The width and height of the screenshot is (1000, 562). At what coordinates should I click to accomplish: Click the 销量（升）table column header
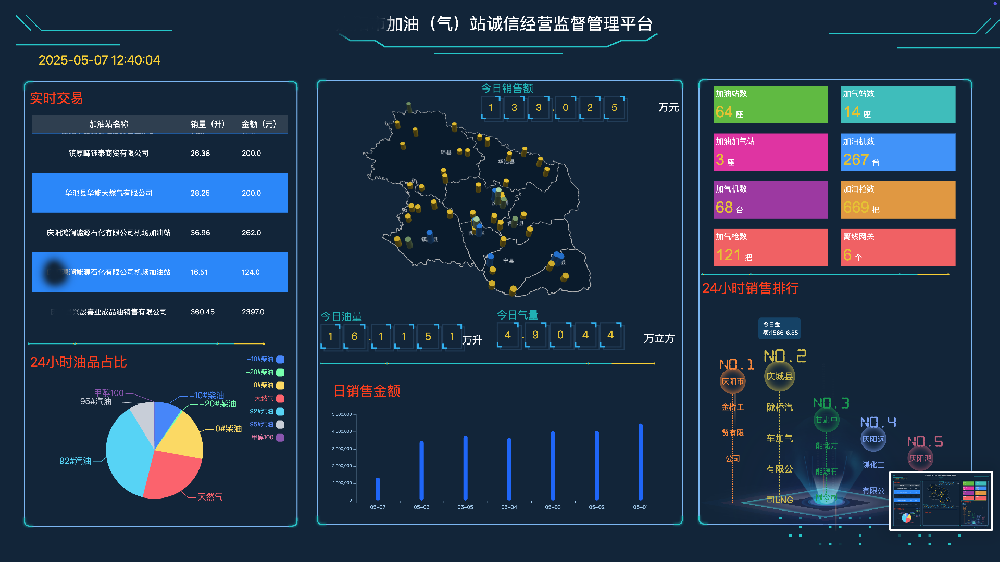[x=204, y=125]
